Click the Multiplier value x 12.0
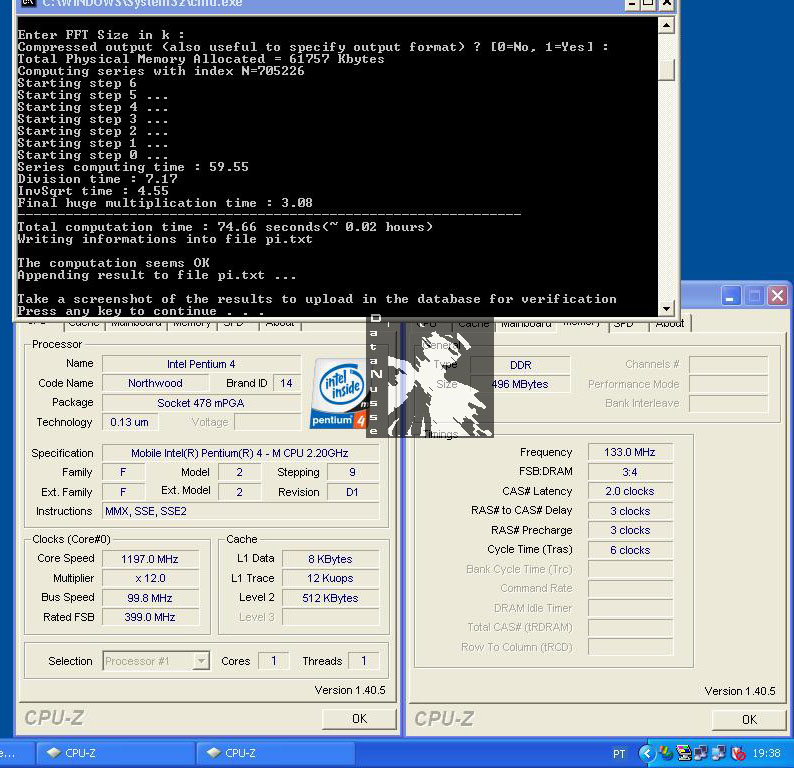794x768 pixels. 150,578
